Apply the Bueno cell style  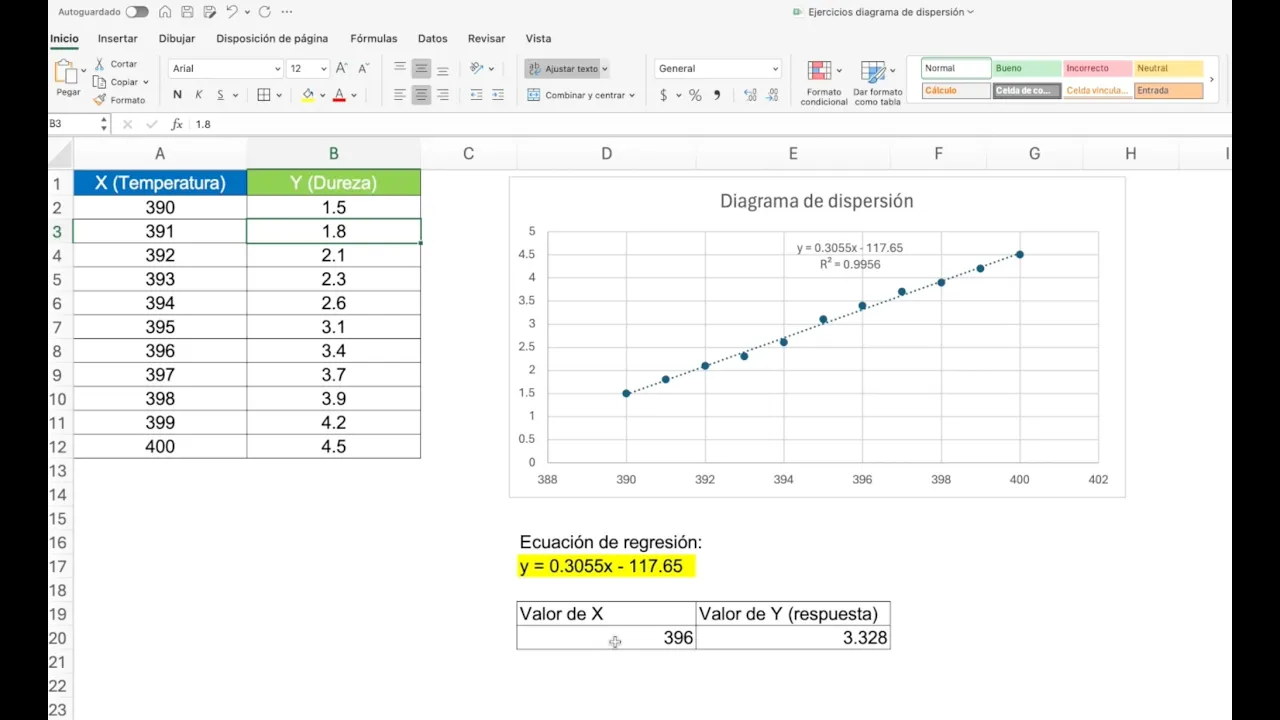(x=1026, y=68)
